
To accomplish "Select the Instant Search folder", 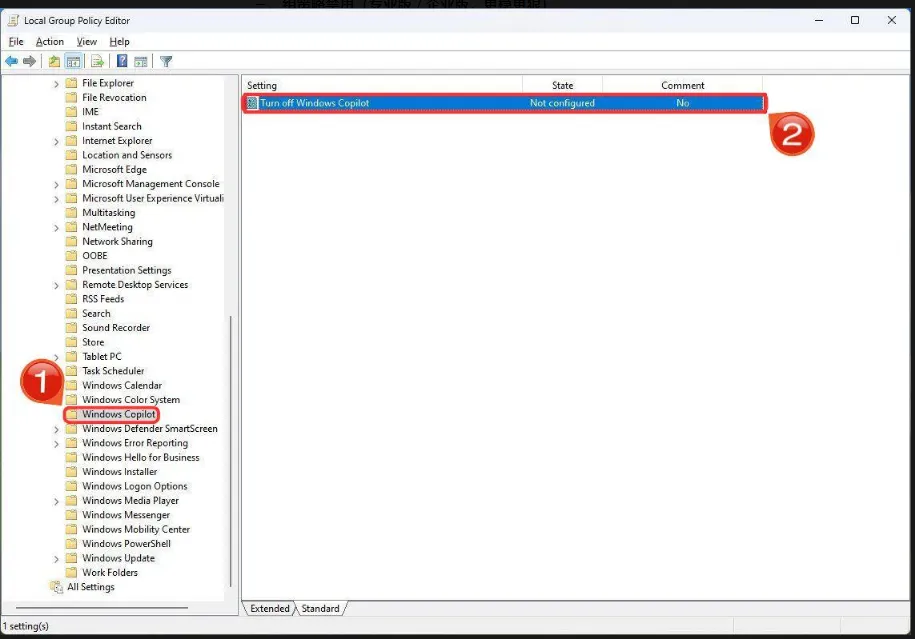I will click(x=111, y=126).
